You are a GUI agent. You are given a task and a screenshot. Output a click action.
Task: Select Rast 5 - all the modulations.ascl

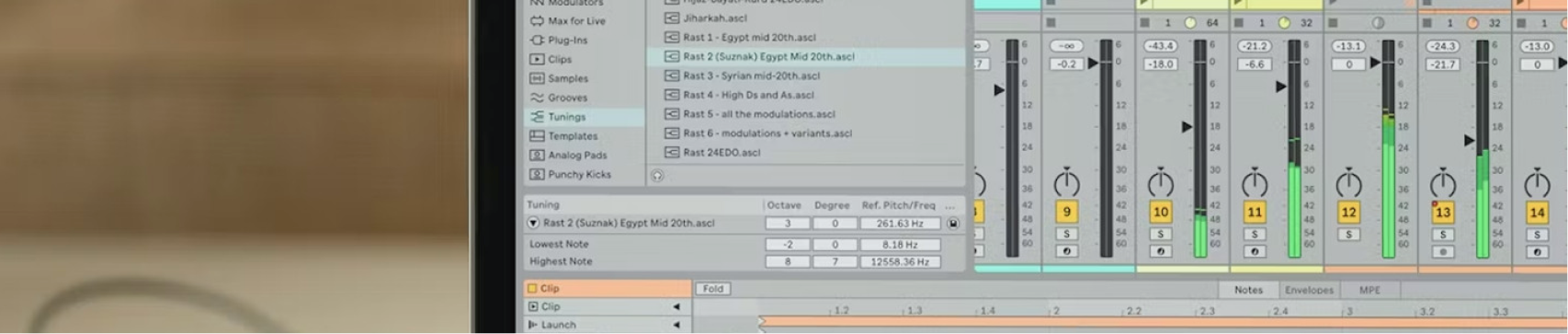pos(806,114)
